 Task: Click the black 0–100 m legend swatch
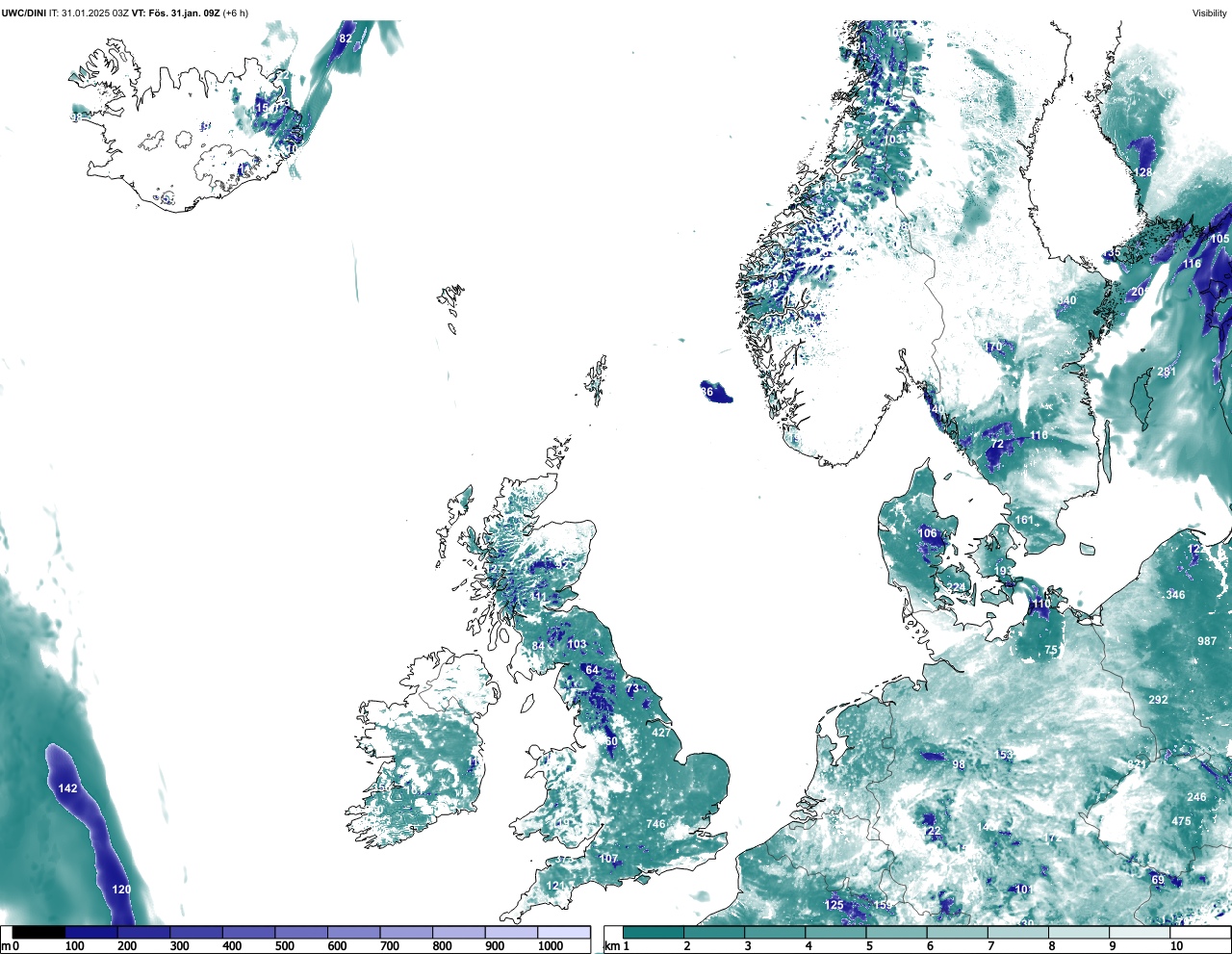39,932
